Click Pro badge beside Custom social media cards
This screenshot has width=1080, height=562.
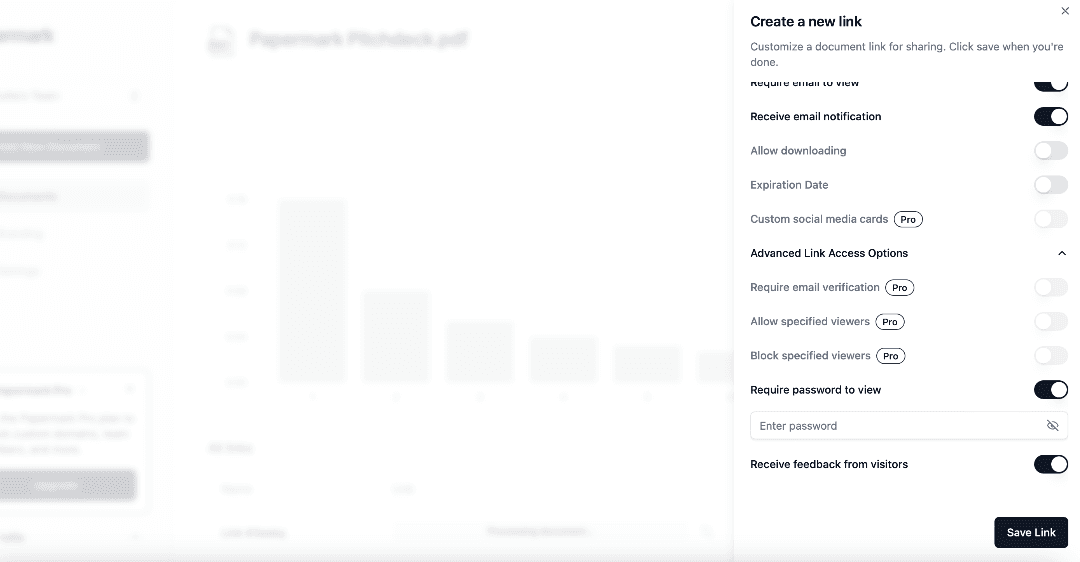908,219
